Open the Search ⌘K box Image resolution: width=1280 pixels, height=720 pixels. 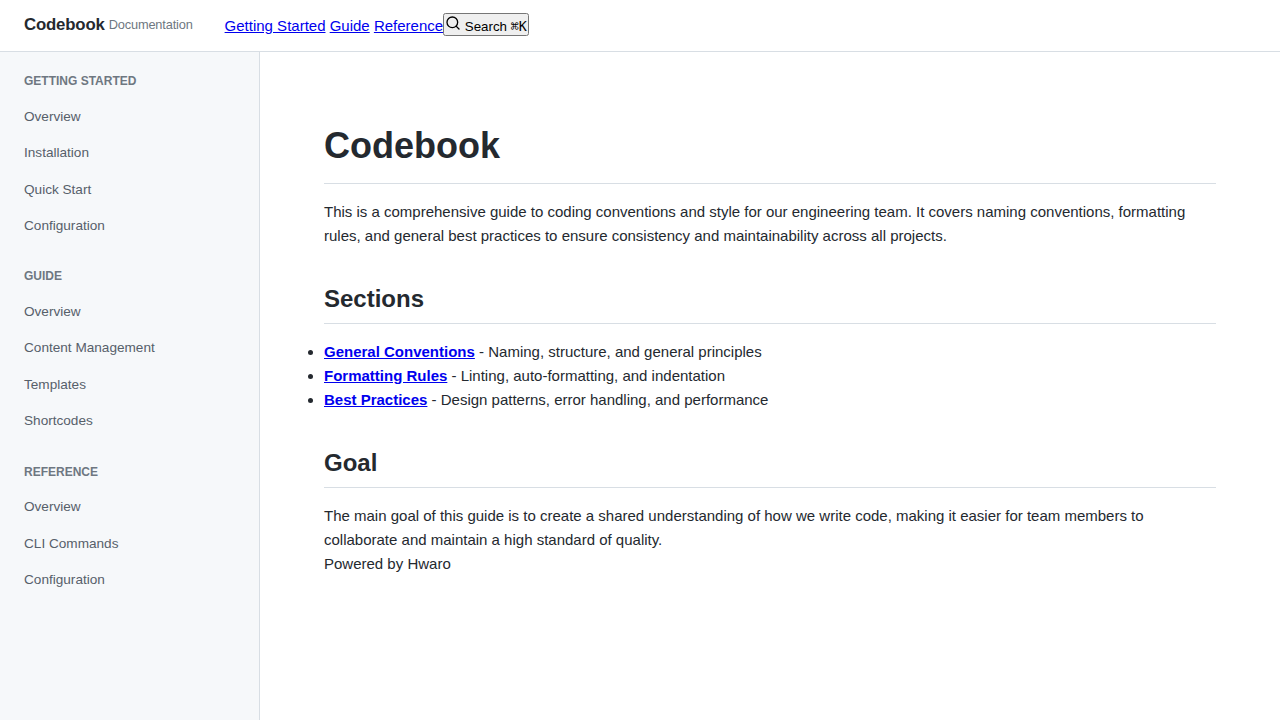(x=492, y=25)
